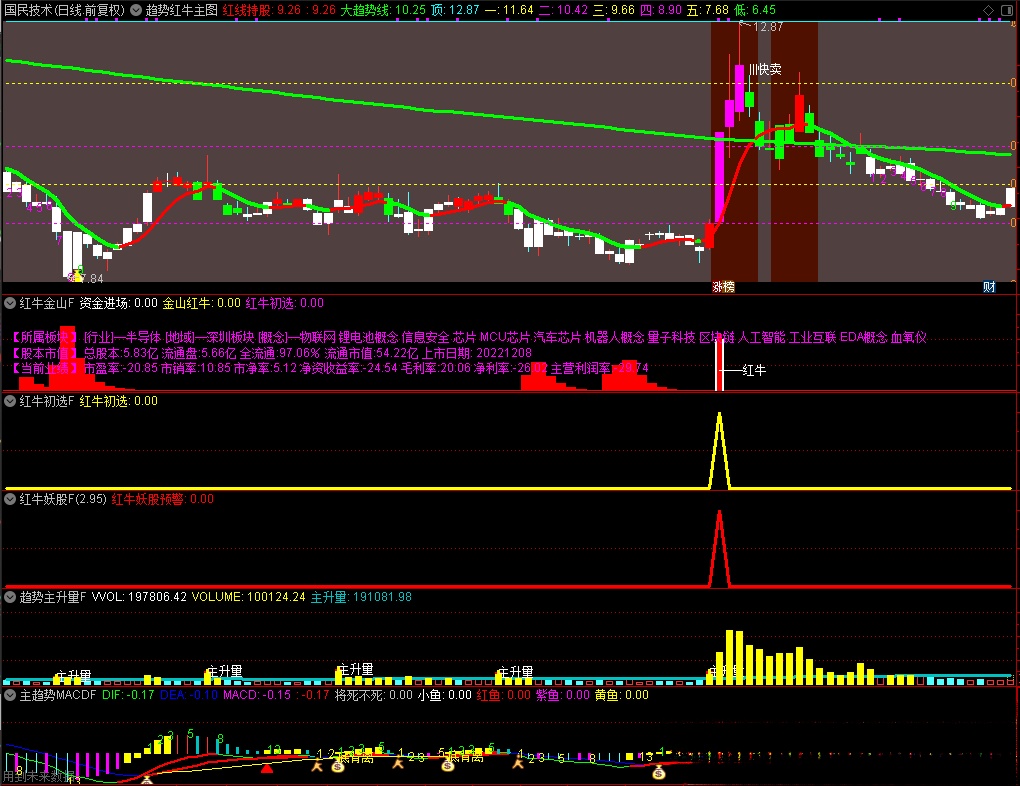Image resolution: width=1020 pixels, height=786 pixels.
Task: Click the 快卖 signal label on the chart
Action: [x=768, y=69]
